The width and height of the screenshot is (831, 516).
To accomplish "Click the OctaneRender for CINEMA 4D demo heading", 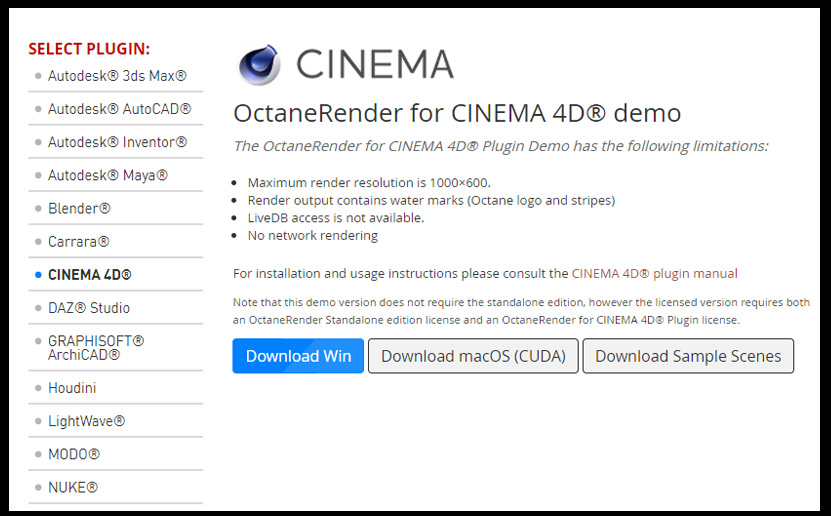I will (457, 113).
